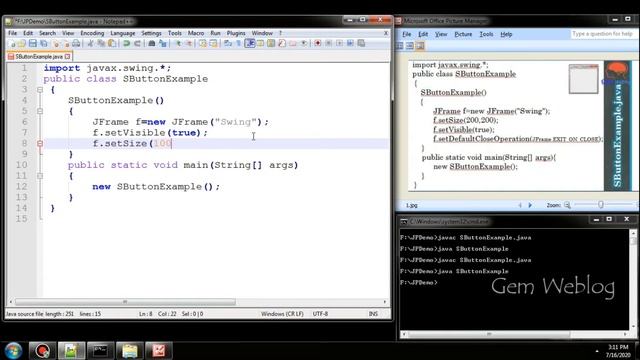Cut selection using the scissors icon
The image size is (640, 360).
[90, 43]
